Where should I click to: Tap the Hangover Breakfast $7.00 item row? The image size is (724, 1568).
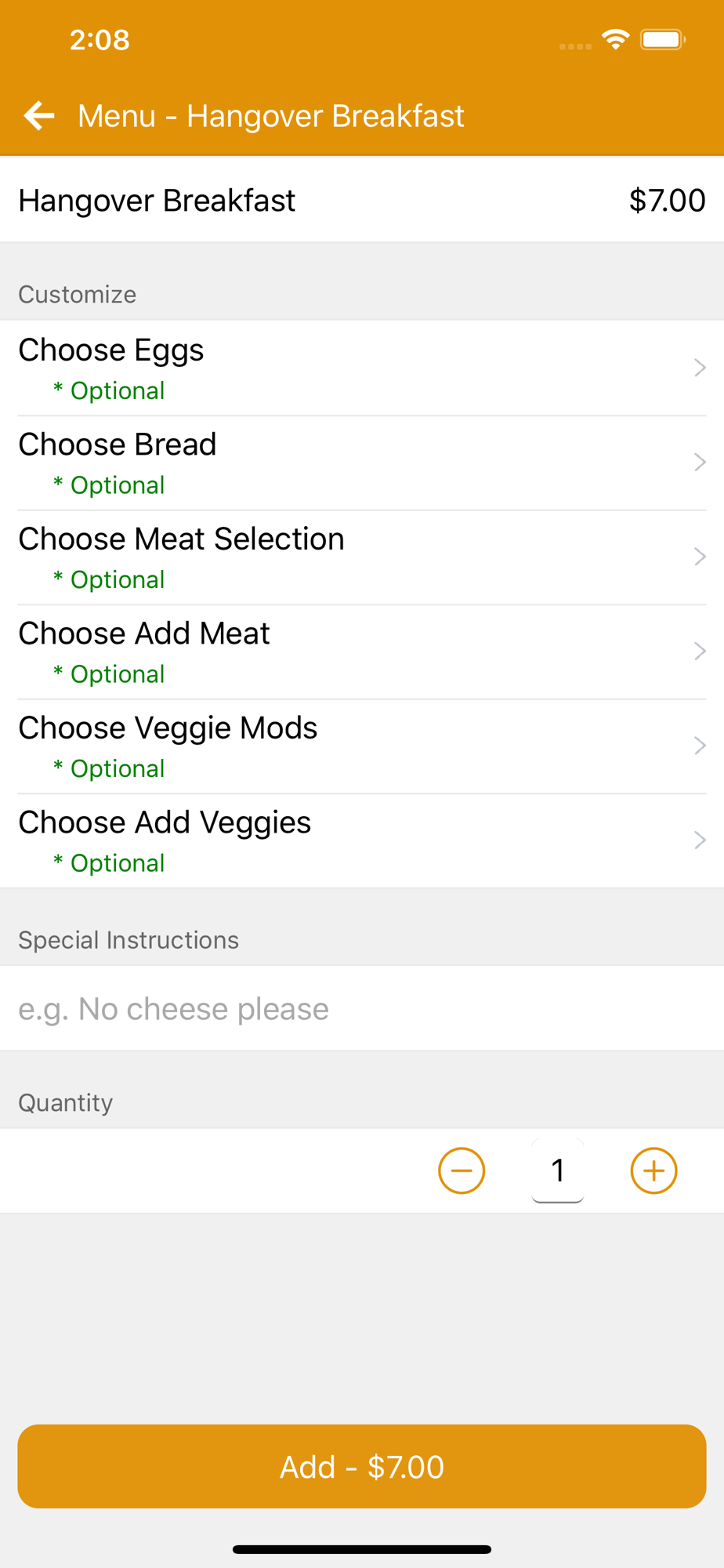362,200
